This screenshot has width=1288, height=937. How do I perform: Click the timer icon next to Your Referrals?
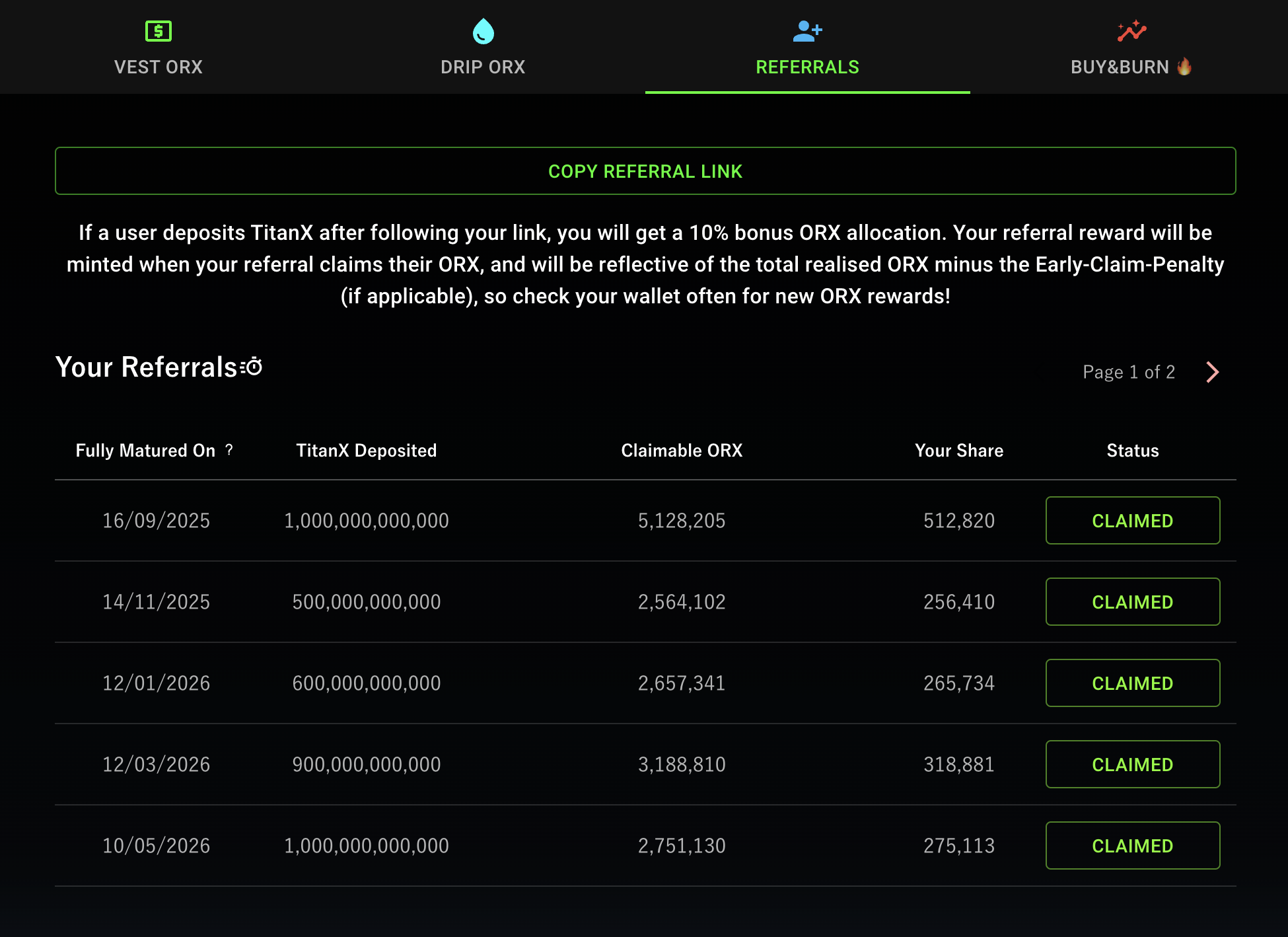252,367
